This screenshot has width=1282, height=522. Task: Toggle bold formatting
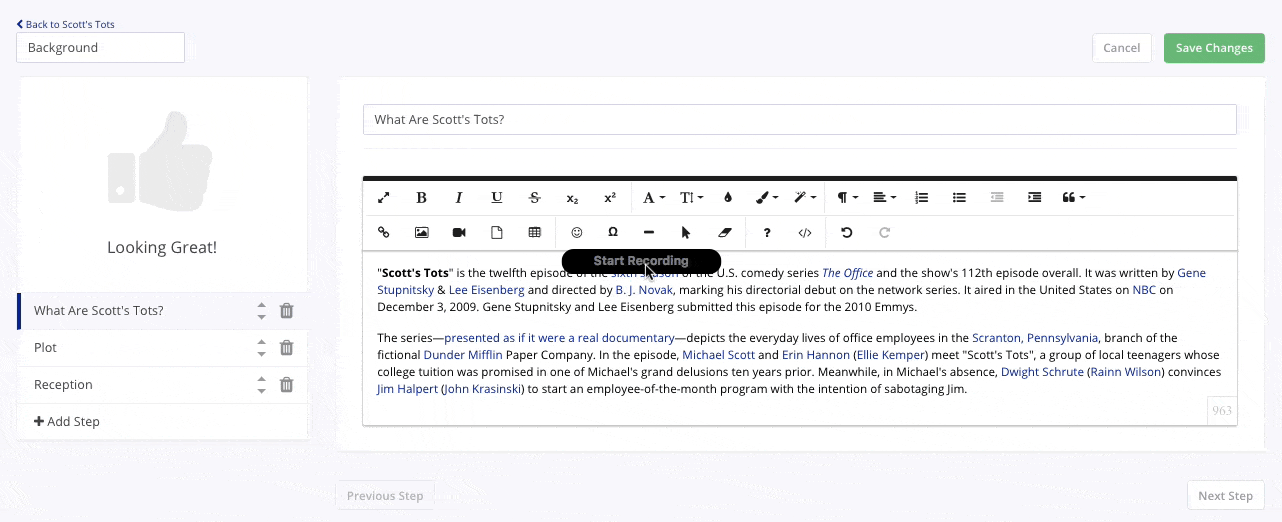point(421,198)
